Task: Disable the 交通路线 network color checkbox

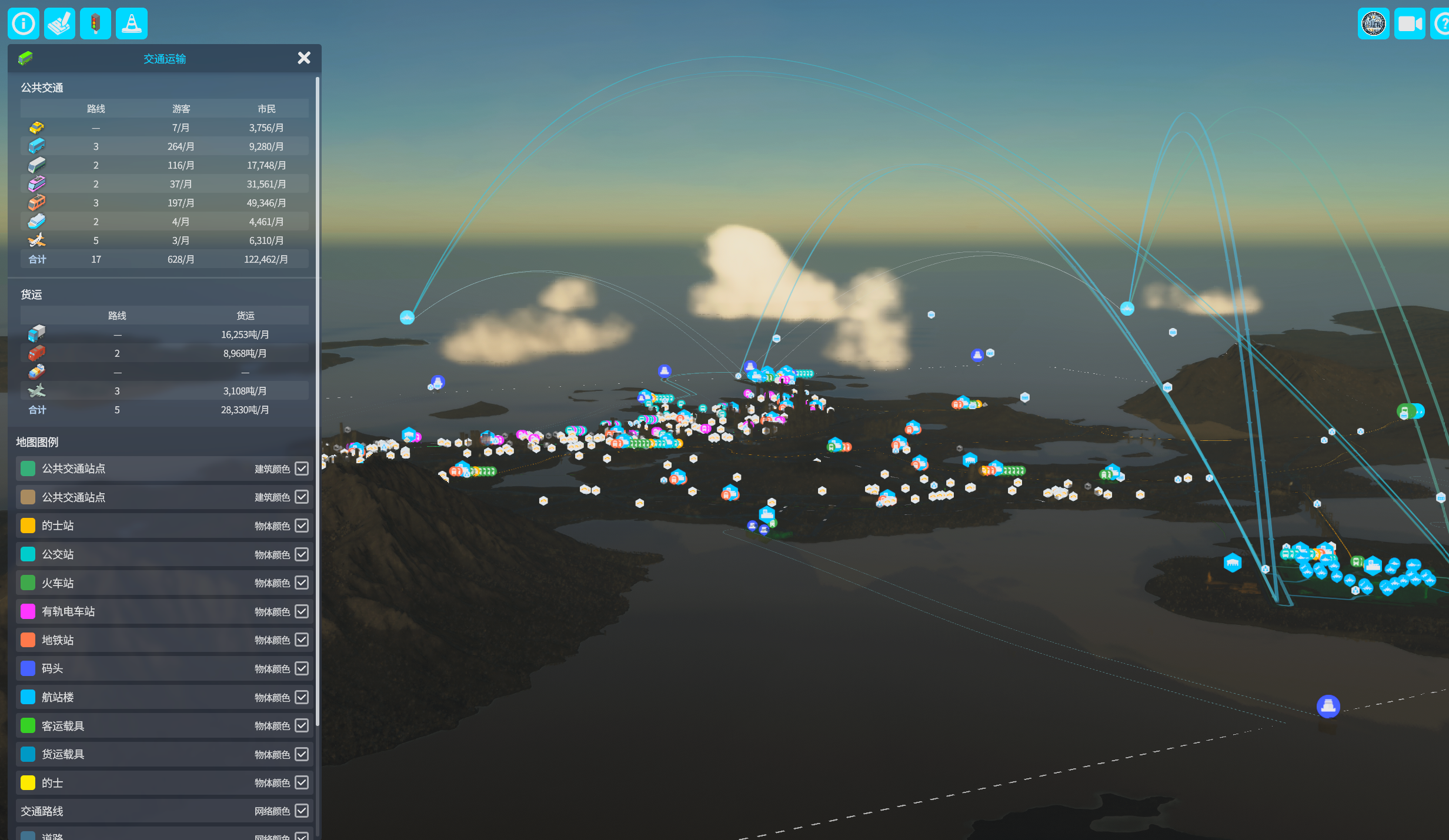Action: (302, 811)
